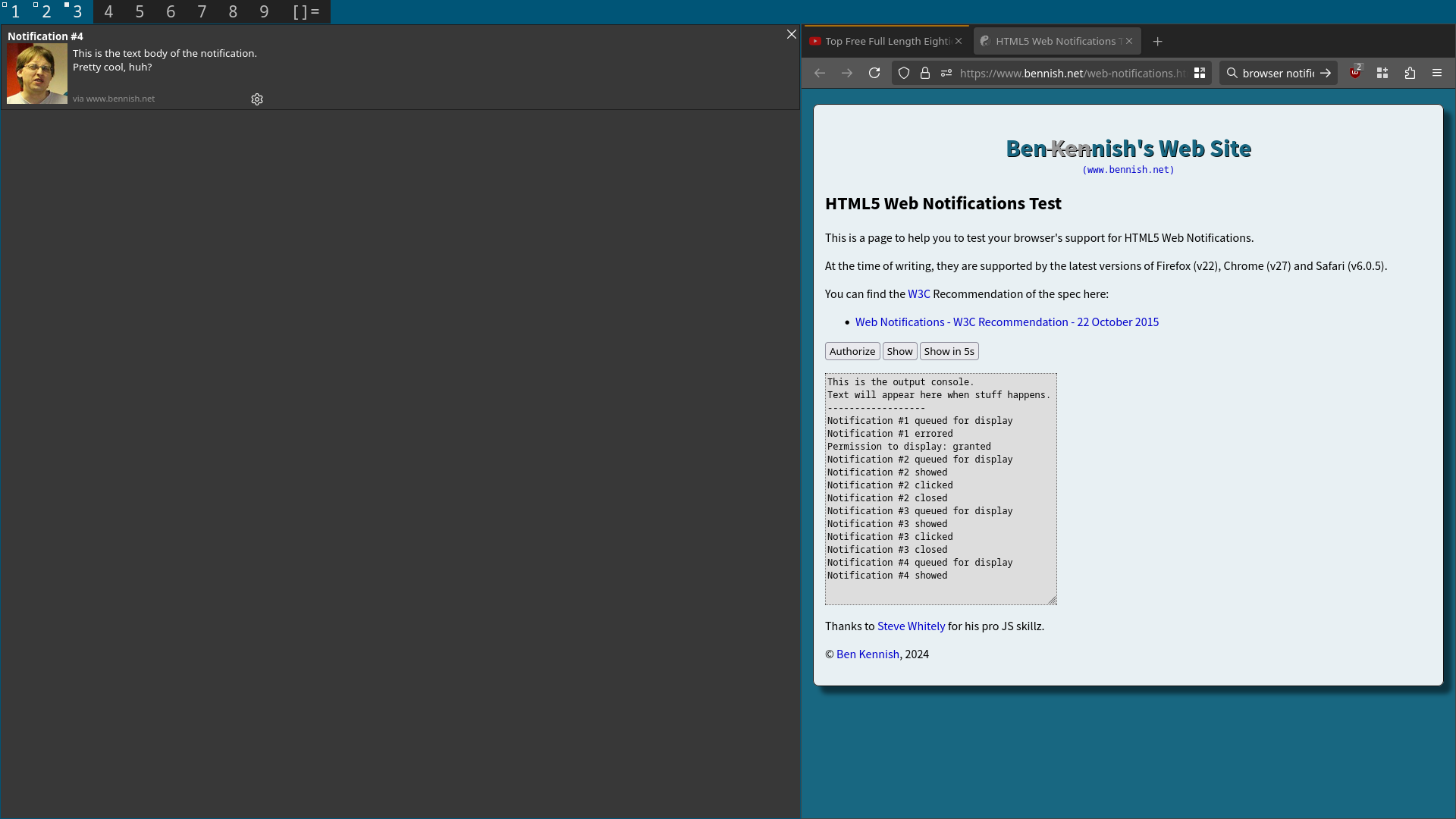
Task: Open the extensions puzzle-piece menu
Action: (1410, 73)
